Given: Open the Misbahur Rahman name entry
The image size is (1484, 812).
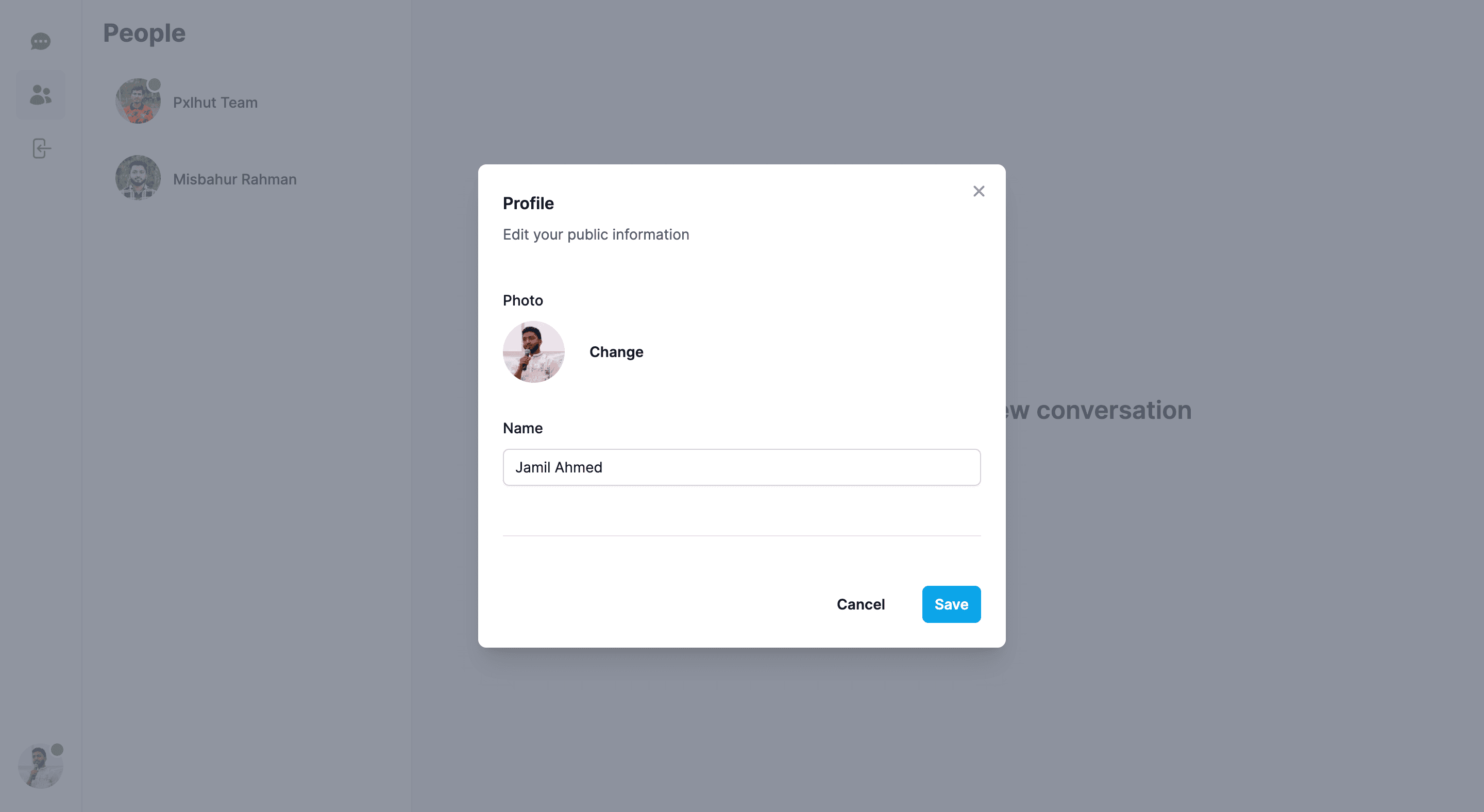Looking at the screenshot, I should (235, 179).
